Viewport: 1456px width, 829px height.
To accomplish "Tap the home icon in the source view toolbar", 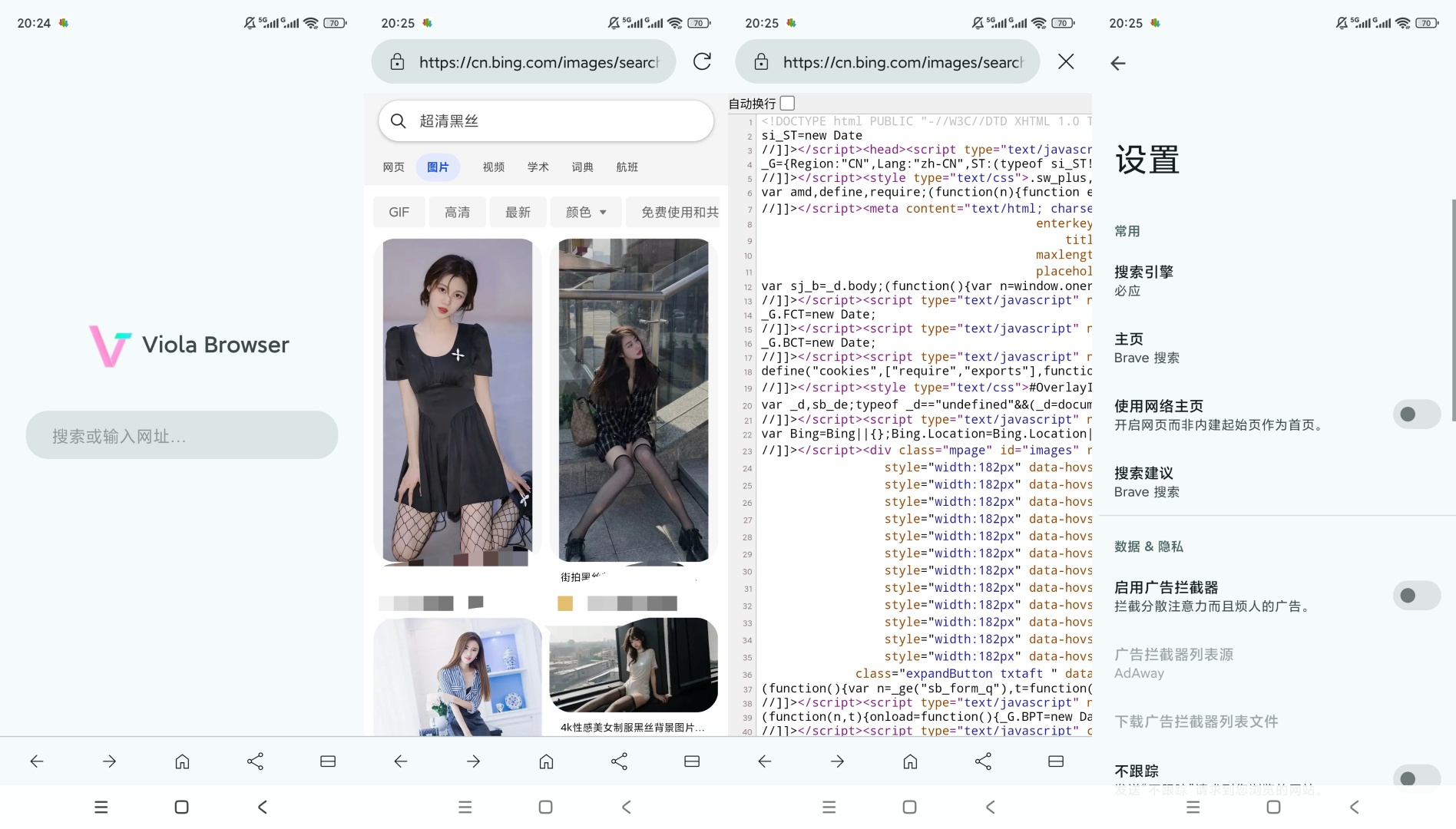I will click(x=910, y=761).
